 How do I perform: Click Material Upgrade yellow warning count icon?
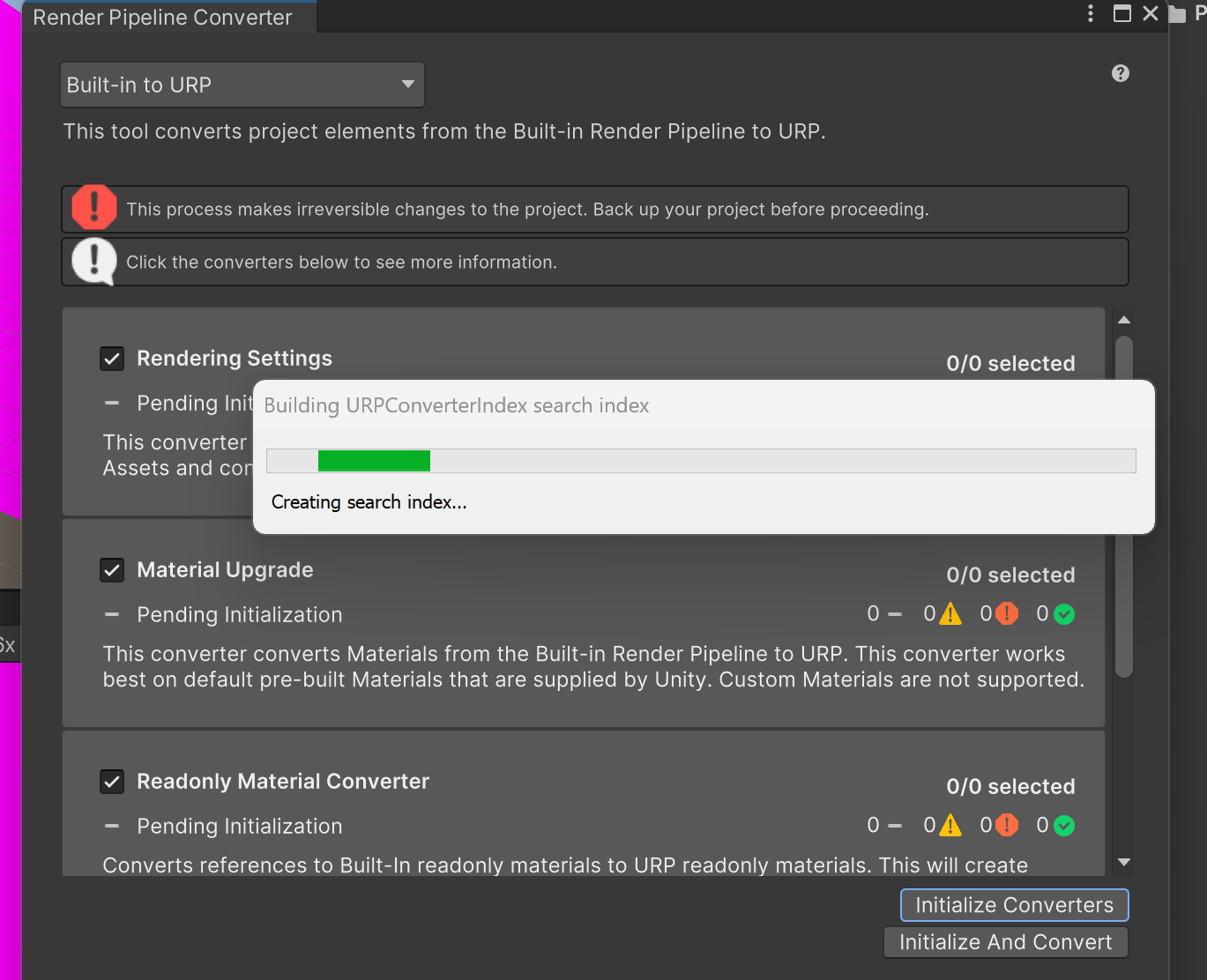tap(950, 613)
